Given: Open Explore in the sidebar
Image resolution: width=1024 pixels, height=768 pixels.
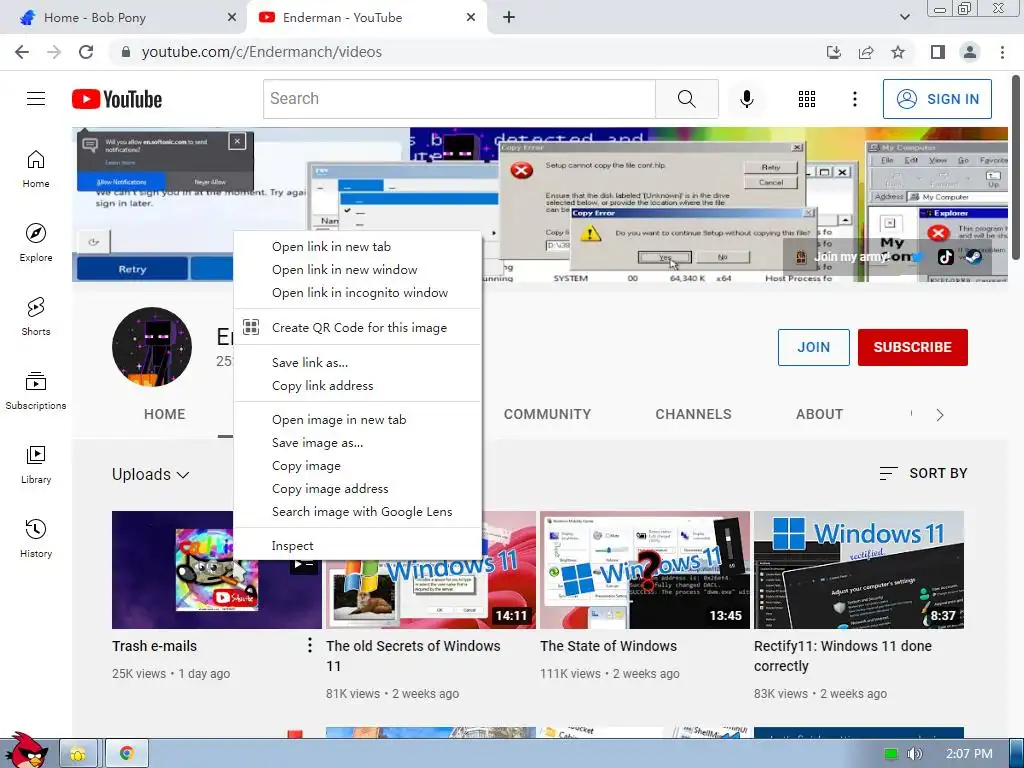Looking at the screenshot, I should tap(36, 242).
